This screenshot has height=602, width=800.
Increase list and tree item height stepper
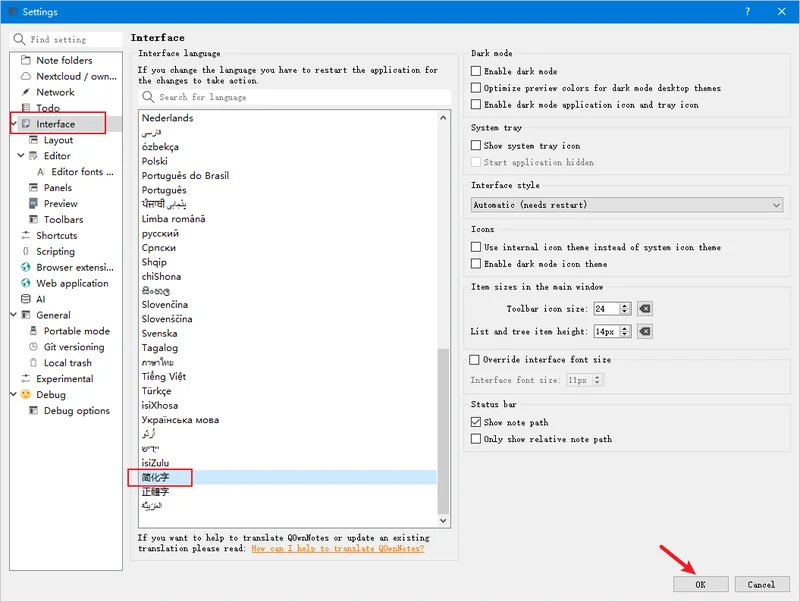[x=625, y=329]
